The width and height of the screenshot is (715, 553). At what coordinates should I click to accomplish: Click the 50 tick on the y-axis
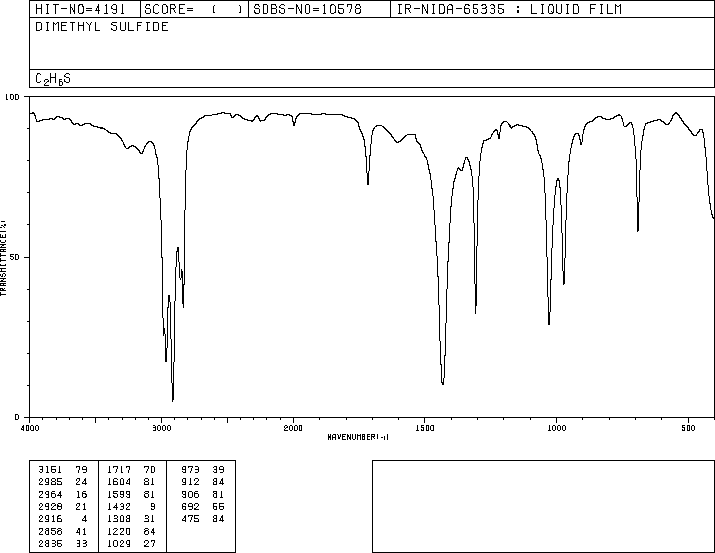point(15,257)
